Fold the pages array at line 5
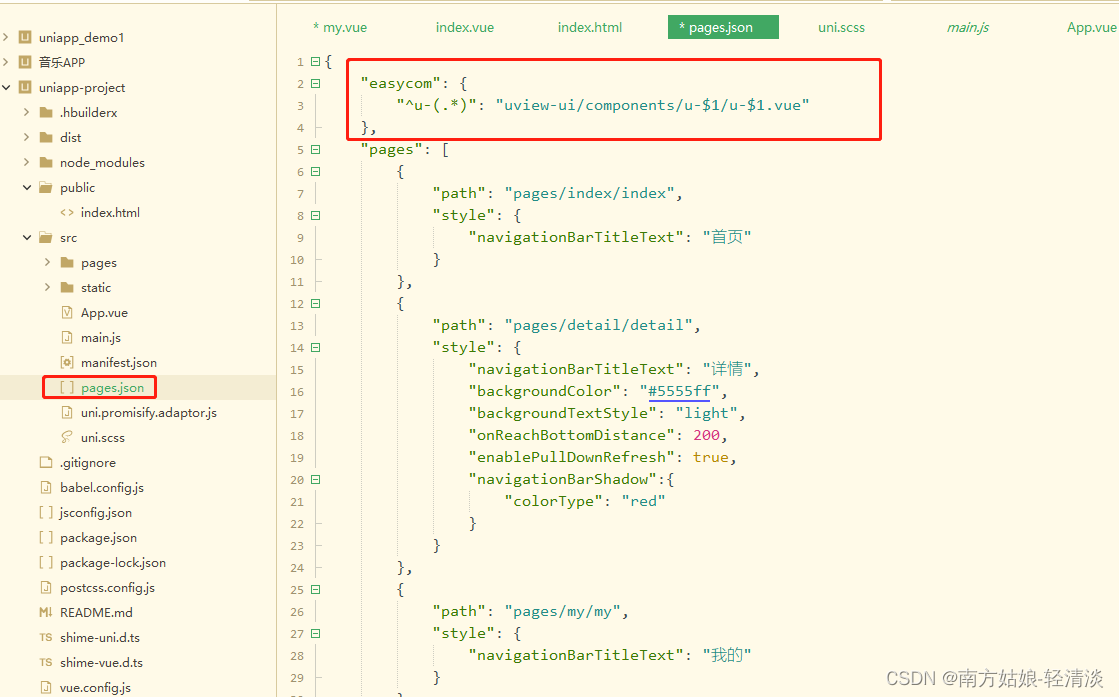Image resolution: width=1119 pixels, height=697 pixels. (x=315, y=150)
